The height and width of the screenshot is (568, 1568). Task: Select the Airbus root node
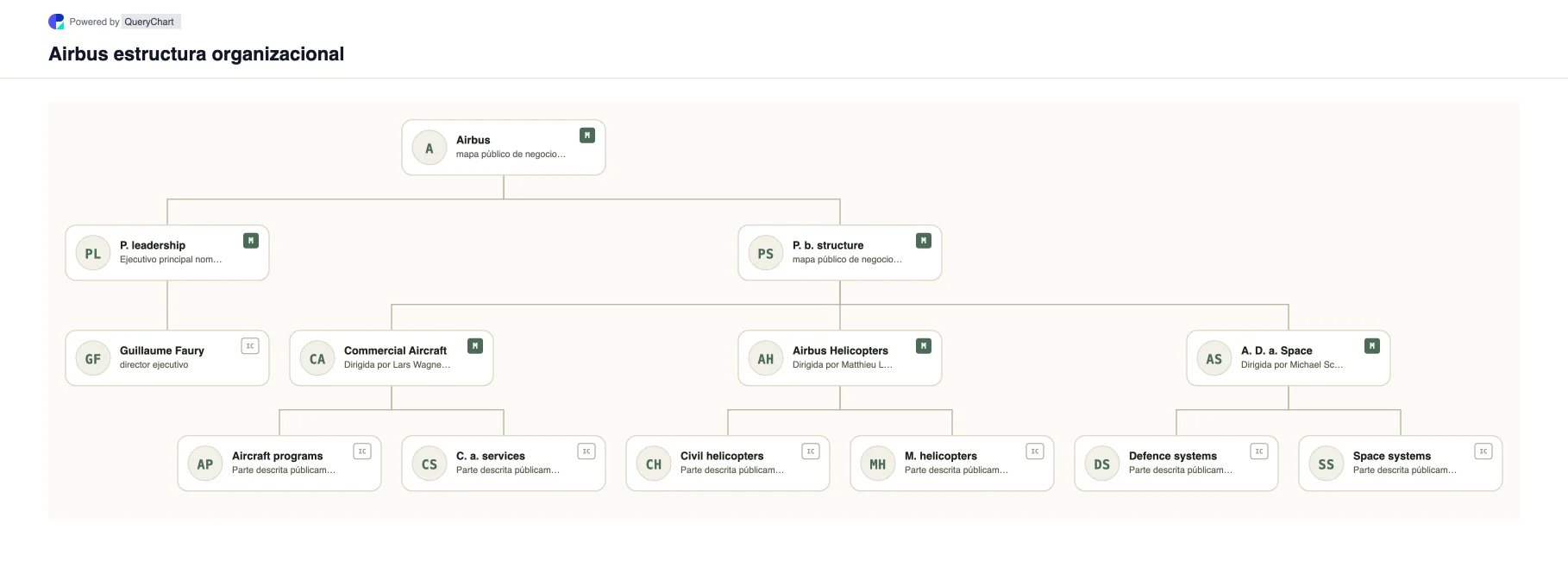(x=504, y=148)
